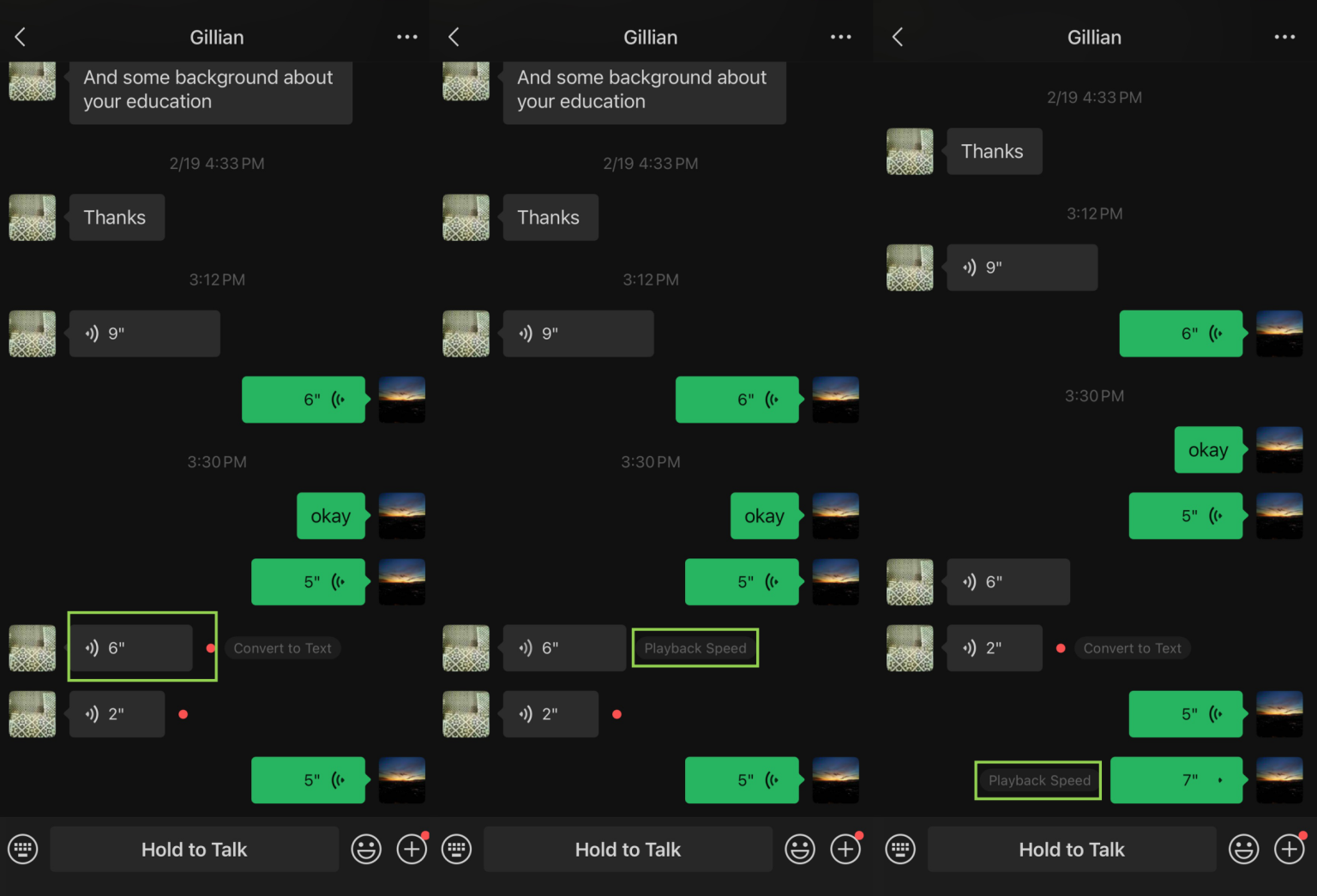
Task: Open the emoji picker
Action: pos(366,849)
